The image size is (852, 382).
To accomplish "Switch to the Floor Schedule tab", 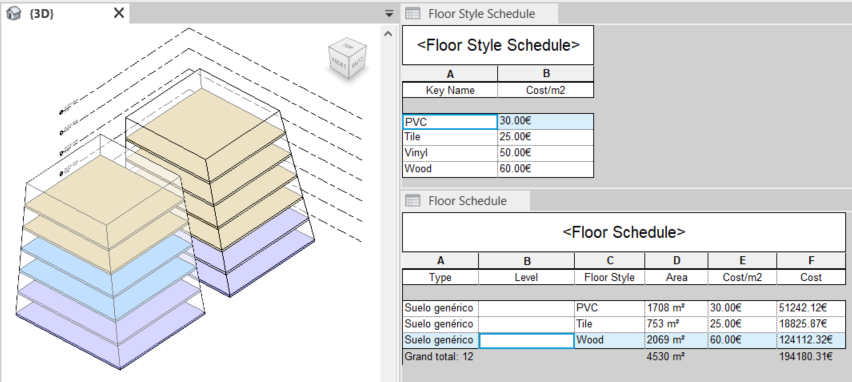I will coord(466,201).
